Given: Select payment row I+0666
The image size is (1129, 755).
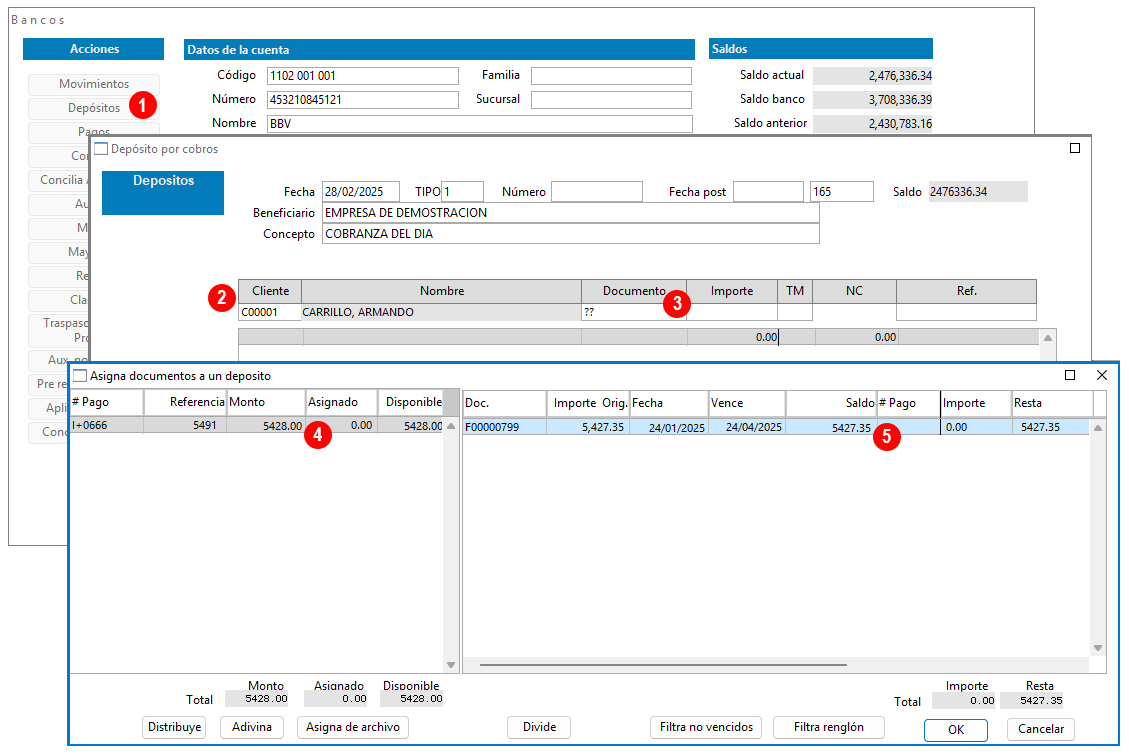Looking at the screenshot, I should point(257,425).
